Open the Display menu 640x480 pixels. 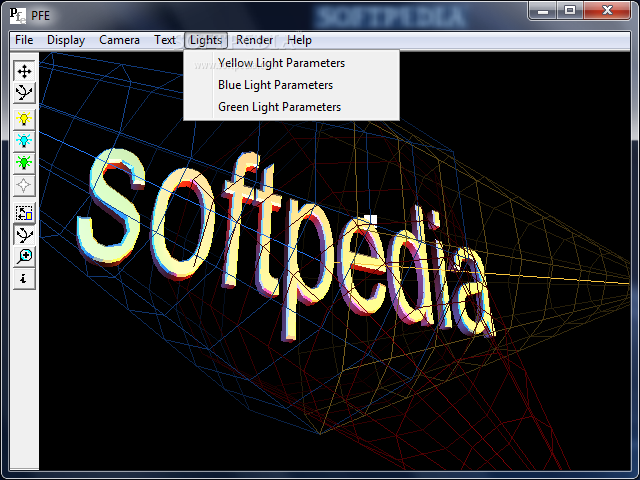pyautogui.click(x=66, y=40)
